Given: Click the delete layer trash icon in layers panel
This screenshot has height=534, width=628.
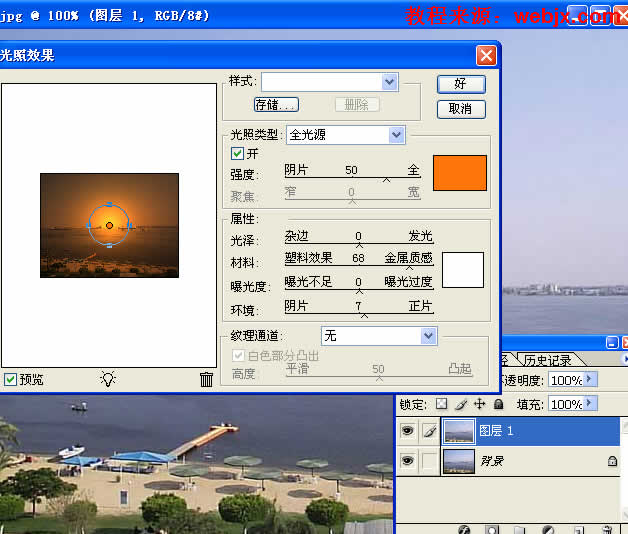Looking at the screenshot, I should [607, 530].
